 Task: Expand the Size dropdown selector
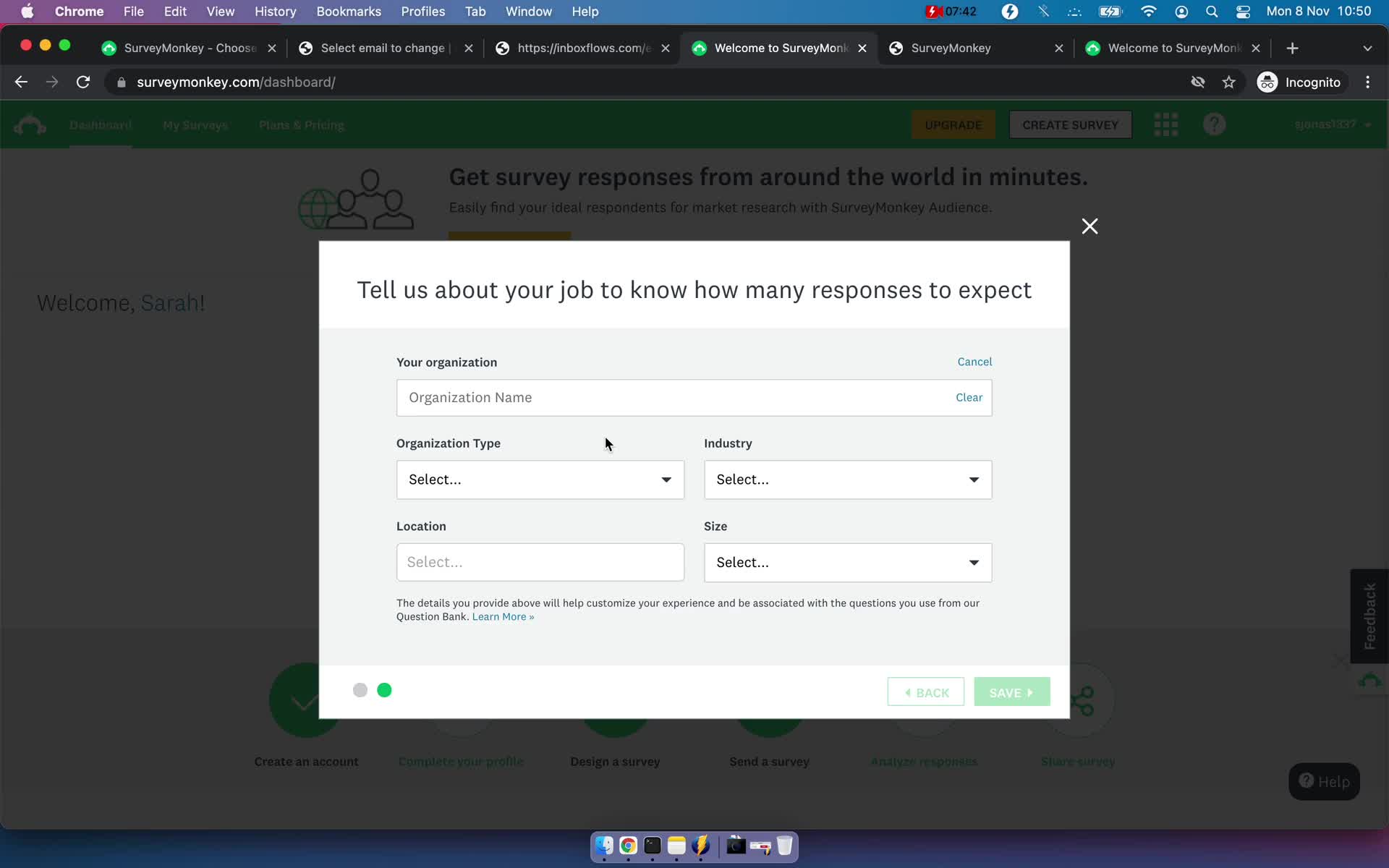click(848, 562)
